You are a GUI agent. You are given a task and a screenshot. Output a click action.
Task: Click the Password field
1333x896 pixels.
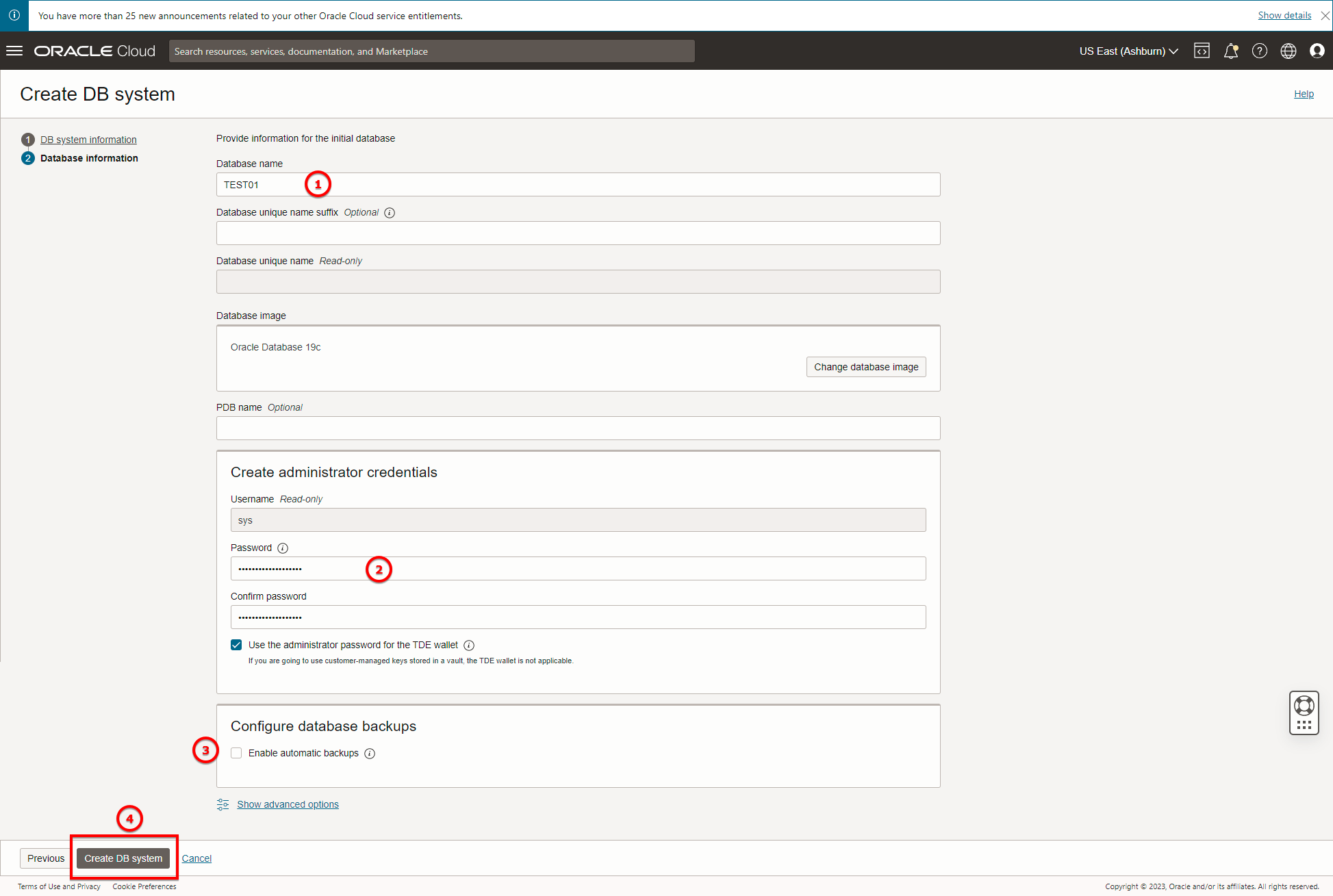click(x=579, y=569)
